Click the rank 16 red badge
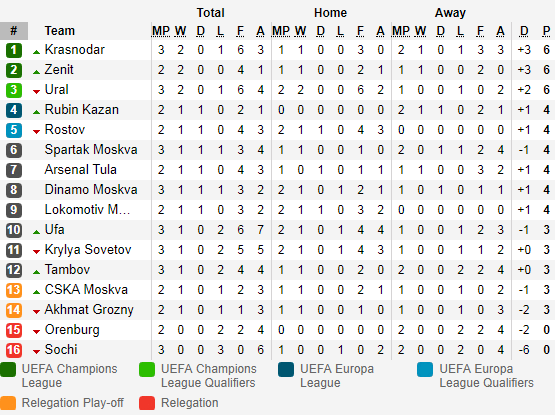This screenshot has height=415, width=555. pos(14,350)
